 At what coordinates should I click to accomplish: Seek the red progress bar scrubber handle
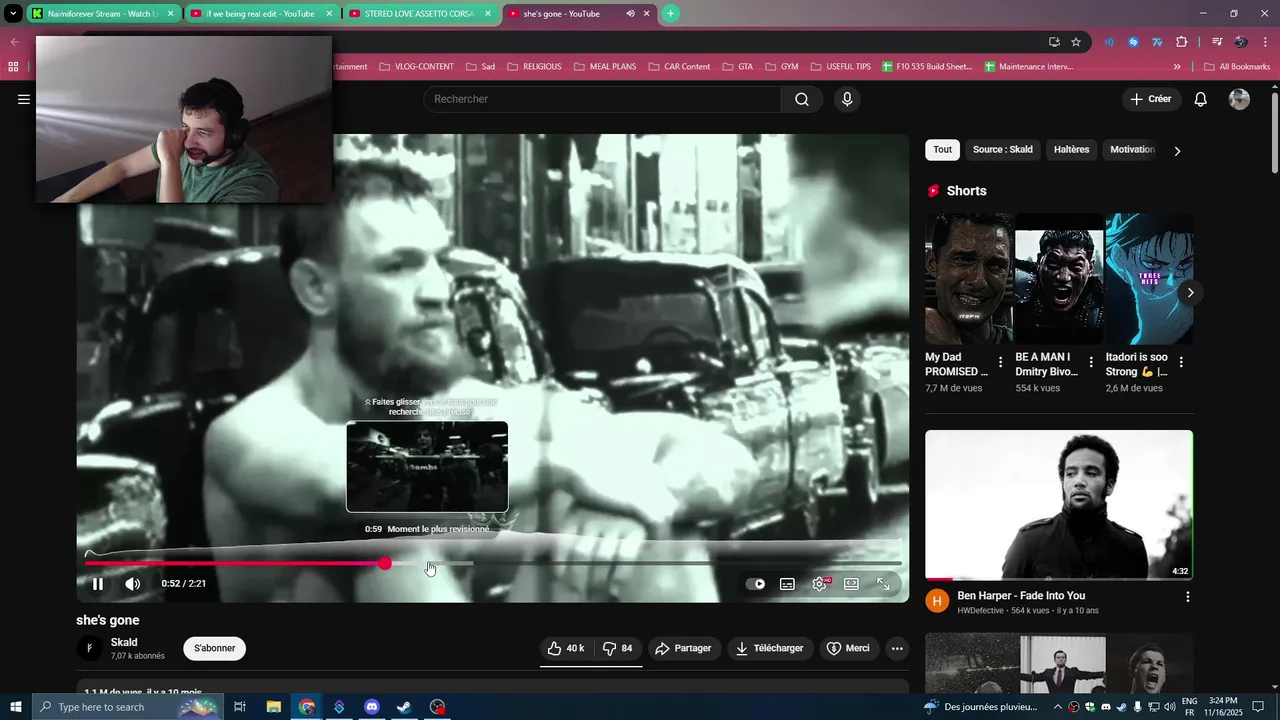tap(385, 564)
